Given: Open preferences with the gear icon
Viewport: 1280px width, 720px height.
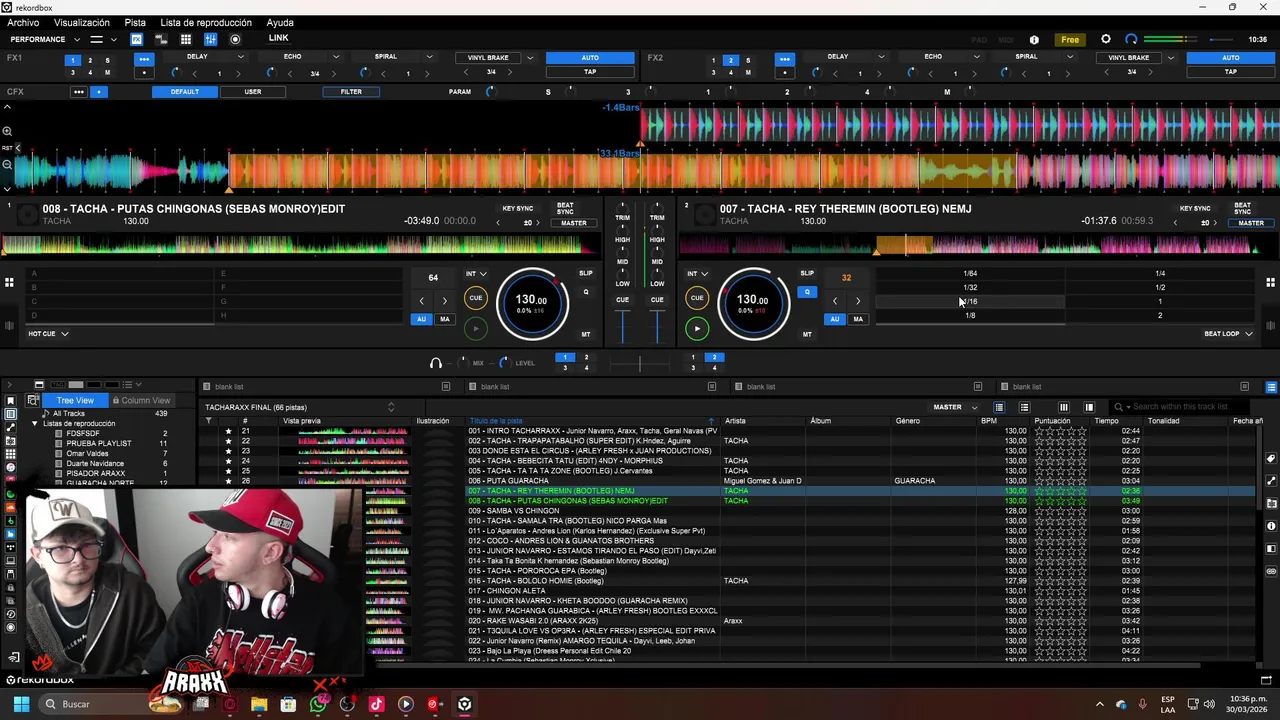Looking at the screenshot, I should pos(1105,39).
